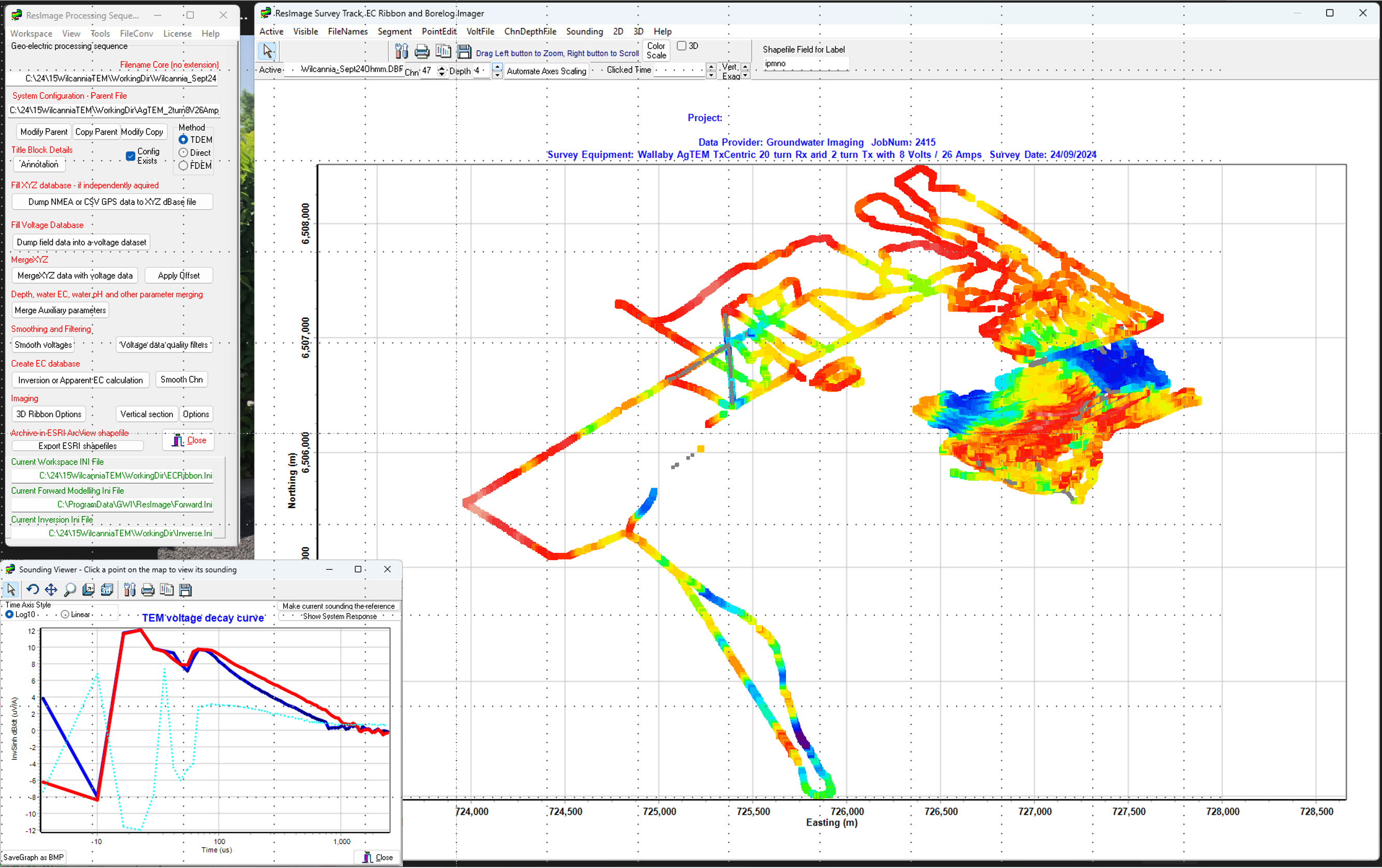Open the Imager tools/settings wrench icon
The image size is (1382, 868).
(402, 52)
